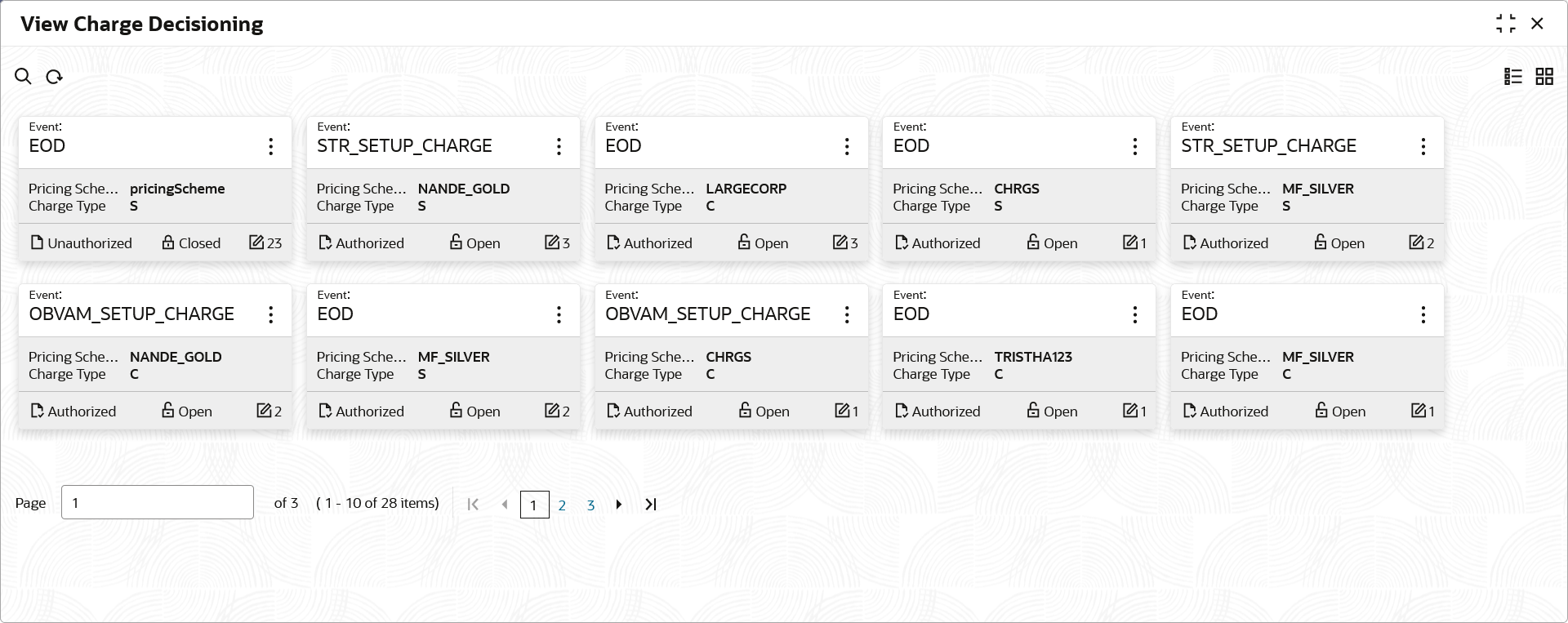Switch to tile grid view

click(x=1544, y=77)
